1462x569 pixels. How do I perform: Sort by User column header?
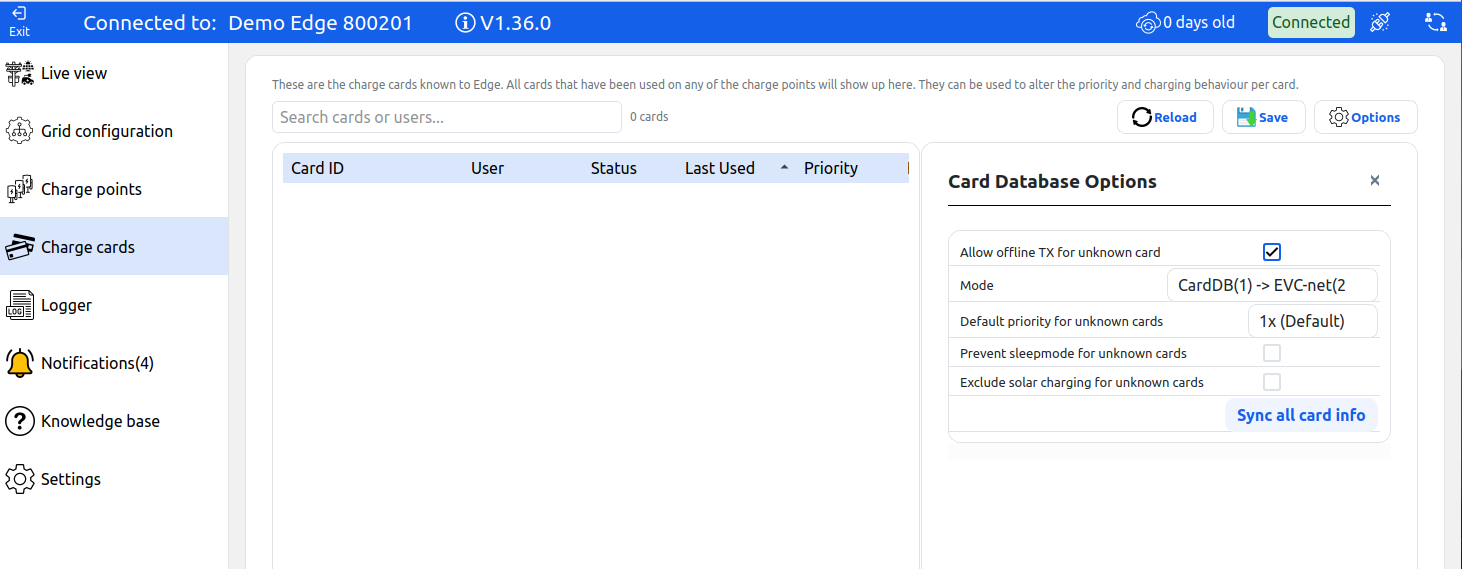(x=488, y=168)
